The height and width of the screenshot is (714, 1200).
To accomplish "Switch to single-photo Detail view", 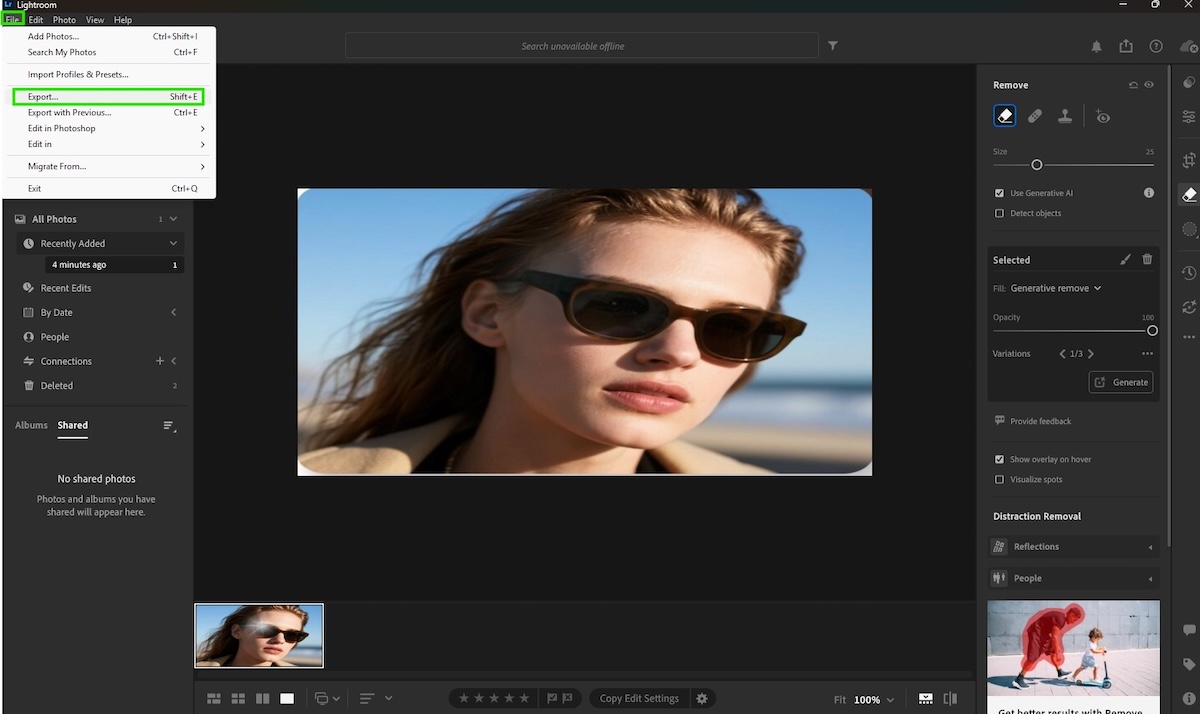I will point(287,698).
